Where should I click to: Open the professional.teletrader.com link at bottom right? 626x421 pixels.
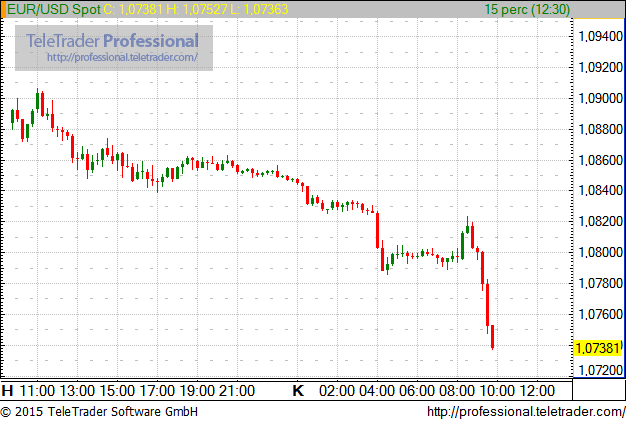point(526,411)
